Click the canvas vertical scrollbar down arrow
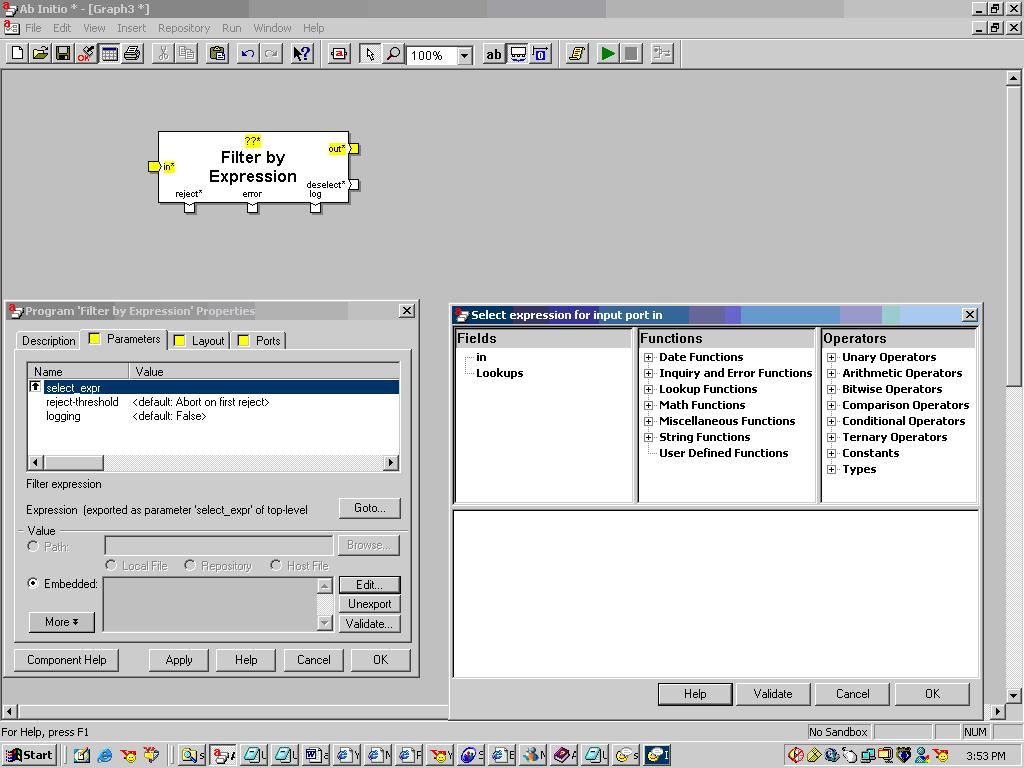The height and width of the screenshot is (768, 1024). coord(1013,695)
